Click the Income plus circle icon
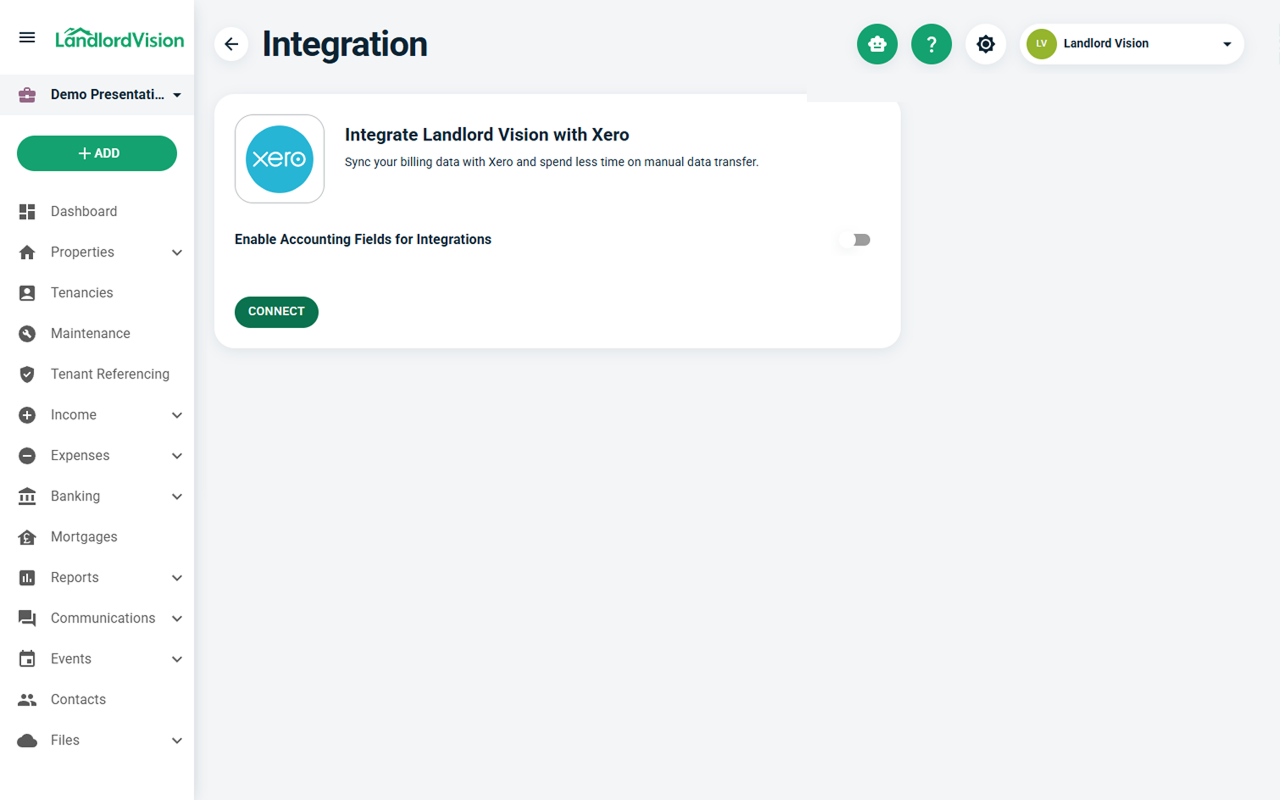Screen dimensions: 1280x800 coord(27,415)
